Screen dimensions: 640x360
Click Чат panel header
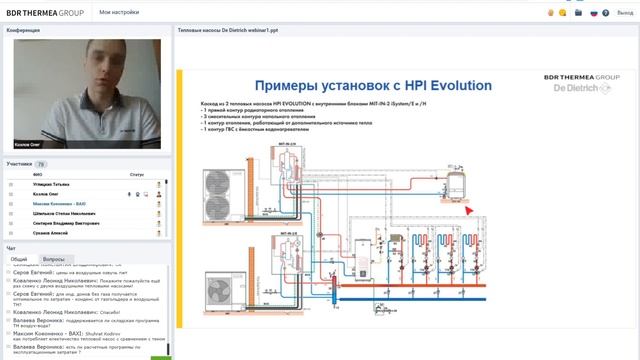point(11,248)
